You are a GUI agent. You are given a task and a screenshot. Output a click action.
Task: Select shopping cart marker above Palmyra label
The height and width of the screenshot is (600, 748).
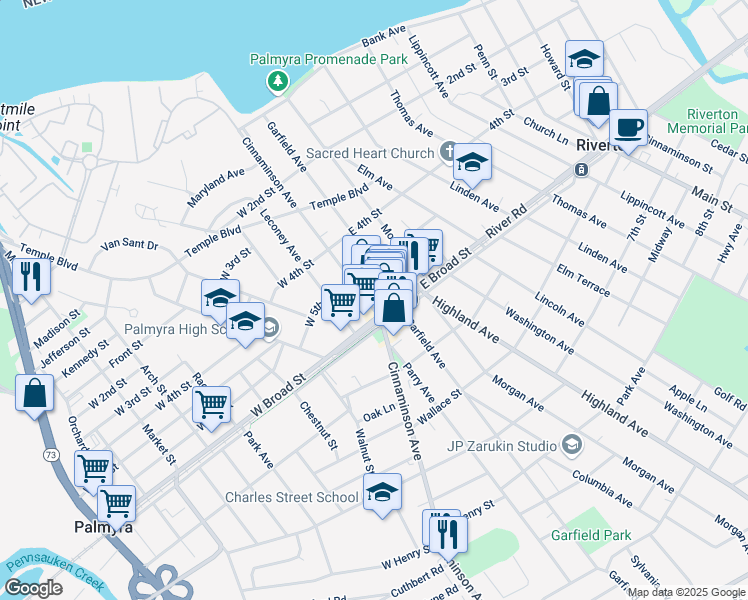coord(116,505)
